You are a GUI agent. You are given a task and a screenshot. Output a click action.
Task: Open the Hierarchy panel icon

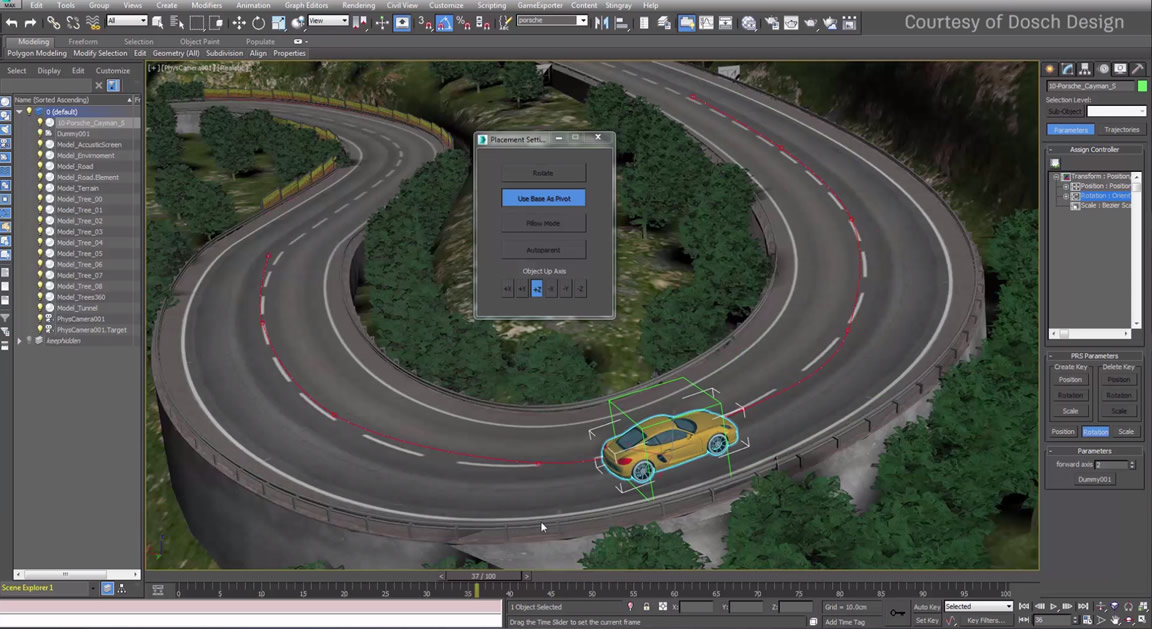(1085, 69)
